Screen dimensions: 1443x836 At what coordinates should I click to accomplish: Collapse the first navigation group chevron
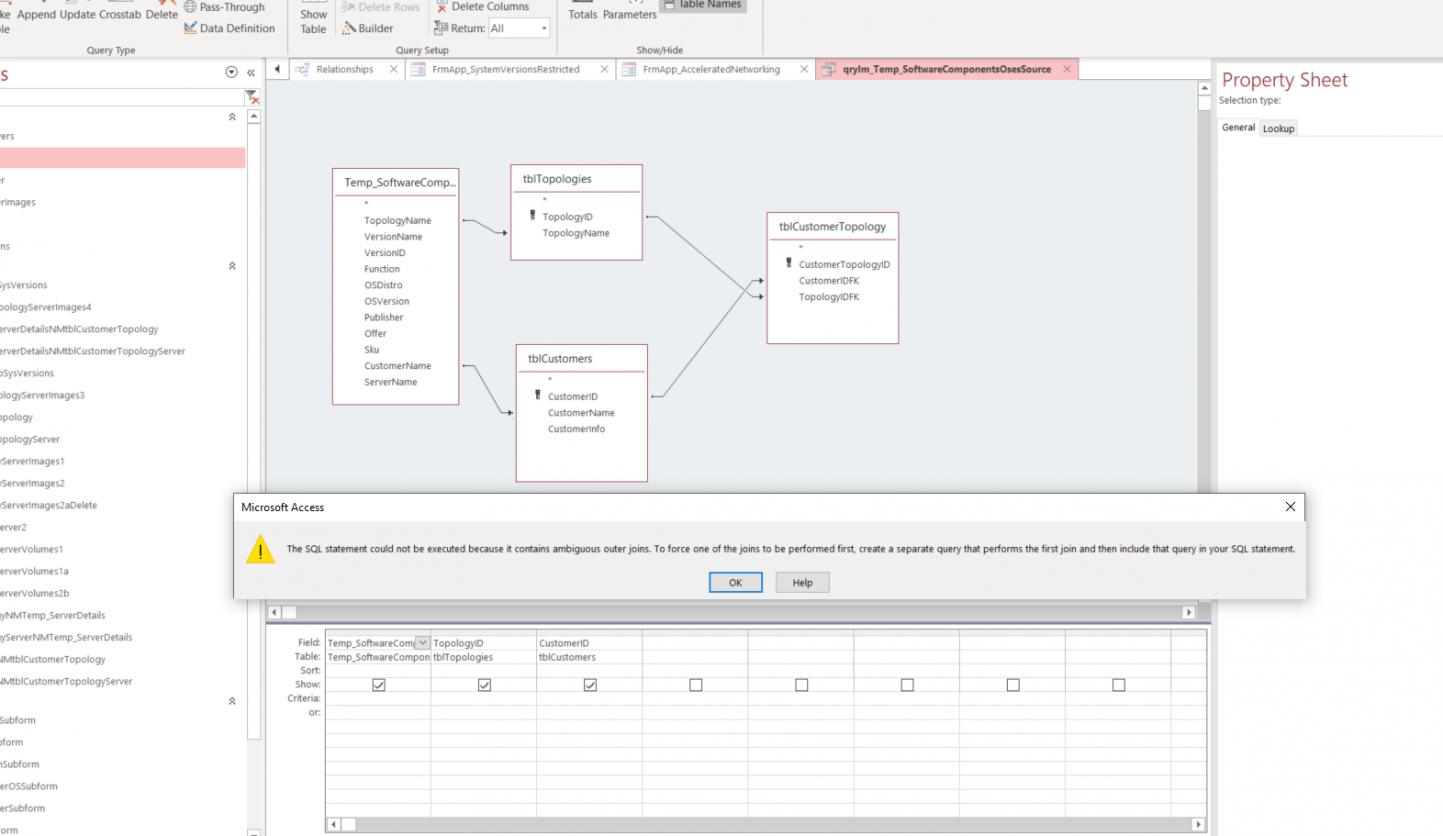coord(233,117)
